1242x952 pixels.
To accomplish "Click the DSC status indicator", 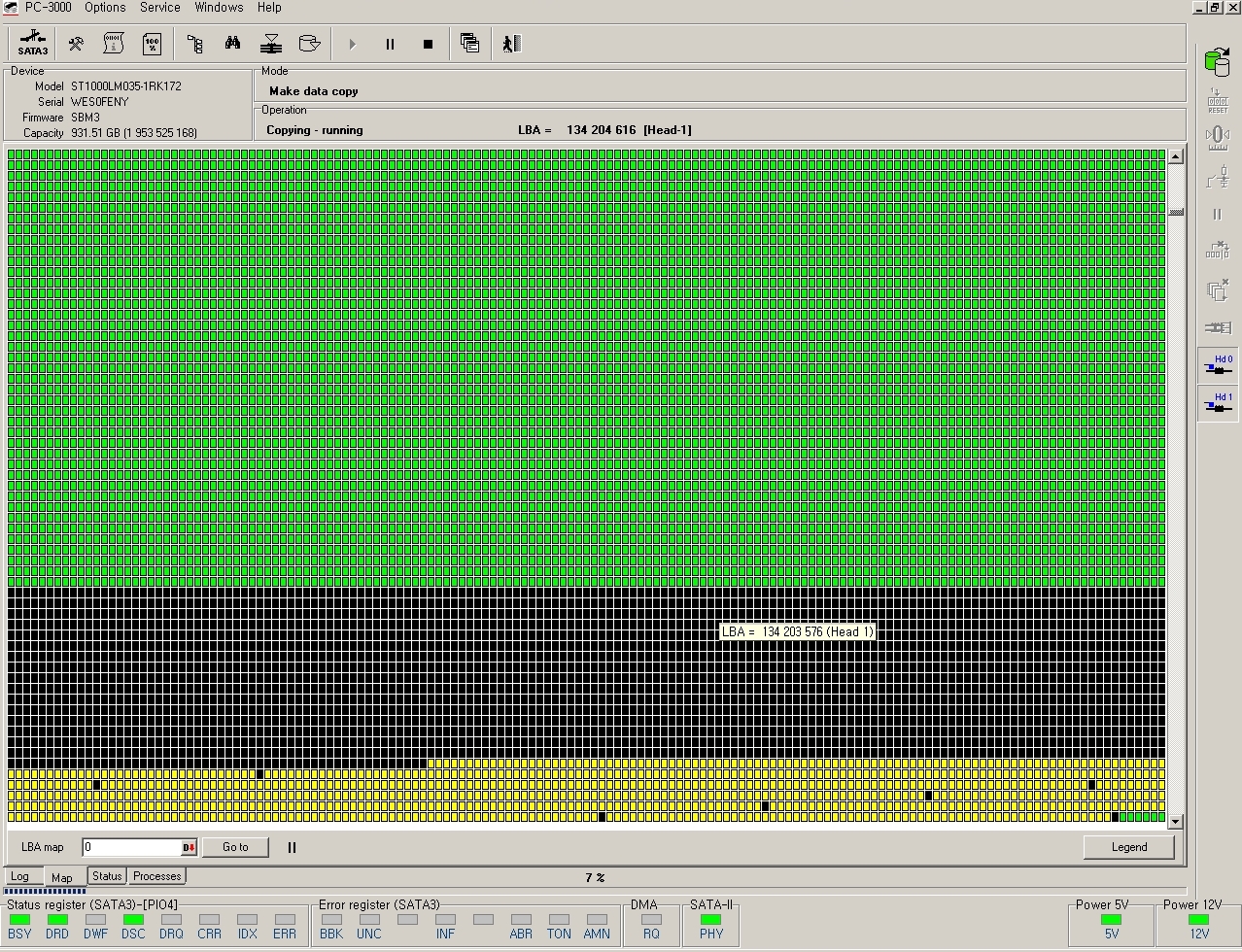I will [x=133, y=920].
